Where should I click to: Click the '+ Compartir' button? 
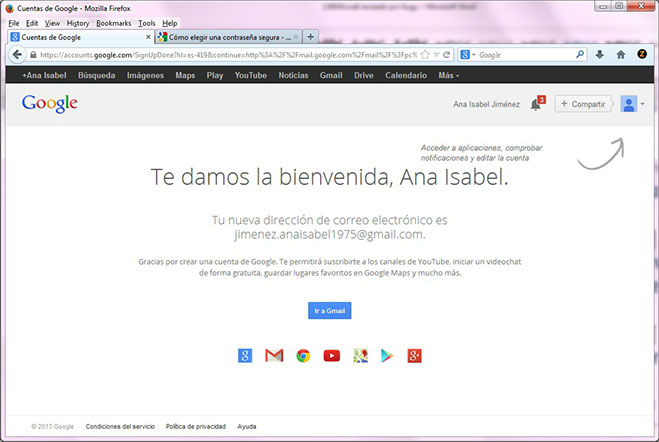583,104
